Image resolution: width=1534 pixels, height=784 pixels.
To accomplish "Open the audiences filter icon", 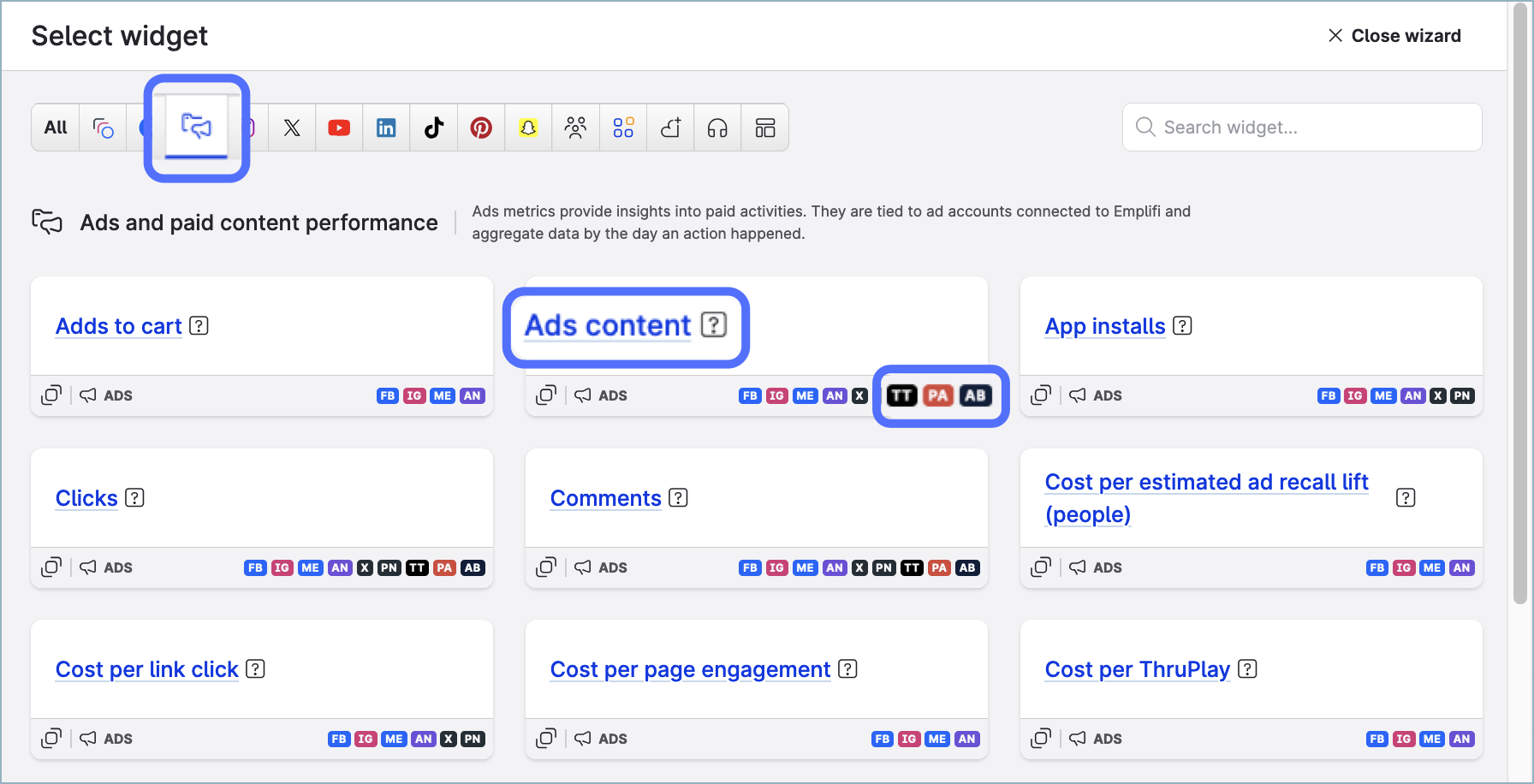I will pos(575,127).
